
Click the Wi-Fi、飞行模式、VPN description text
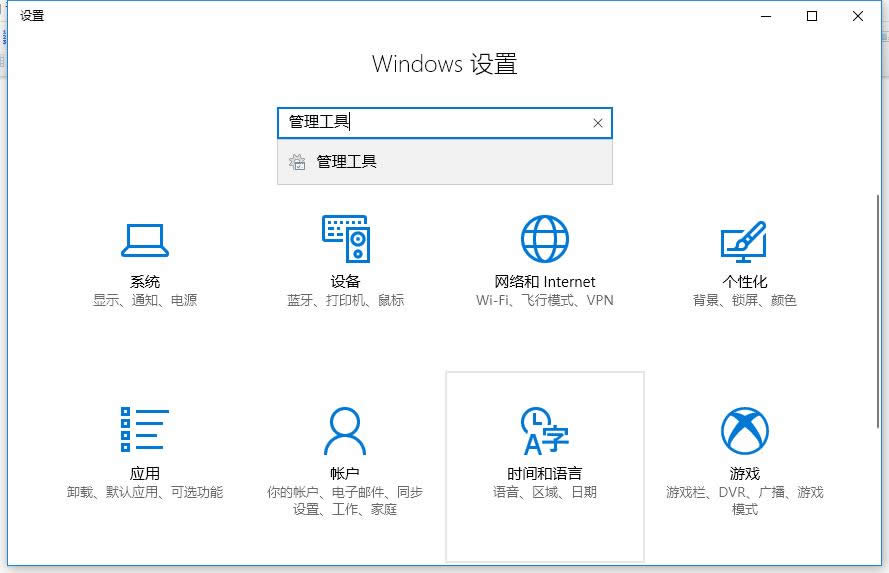pyautogui.click(x=545, y=300)
